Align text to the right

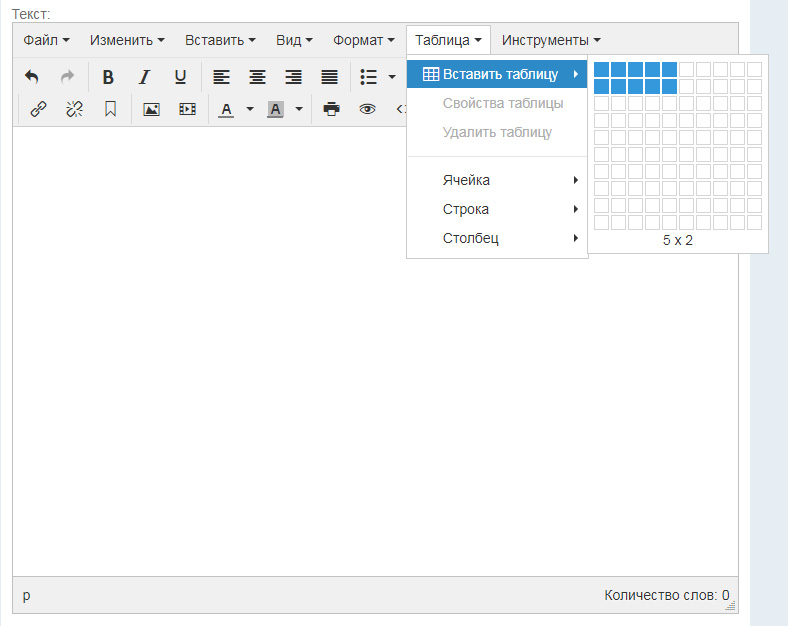click(293, 77)
